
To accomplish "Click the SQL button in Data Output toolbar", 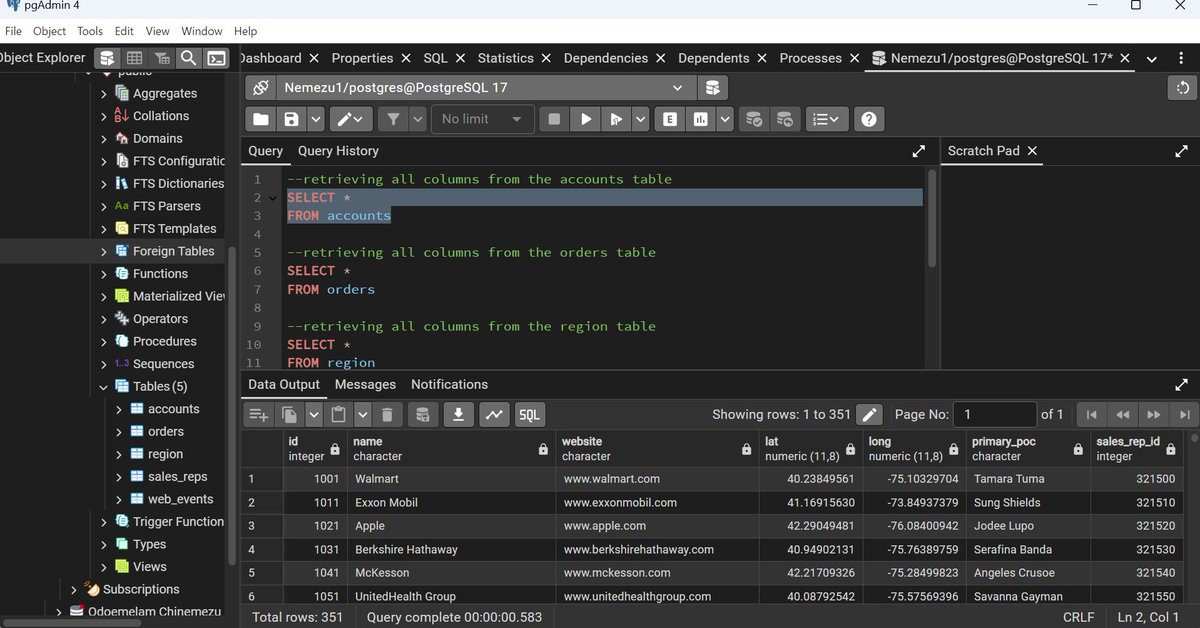I will click(529, 414).
